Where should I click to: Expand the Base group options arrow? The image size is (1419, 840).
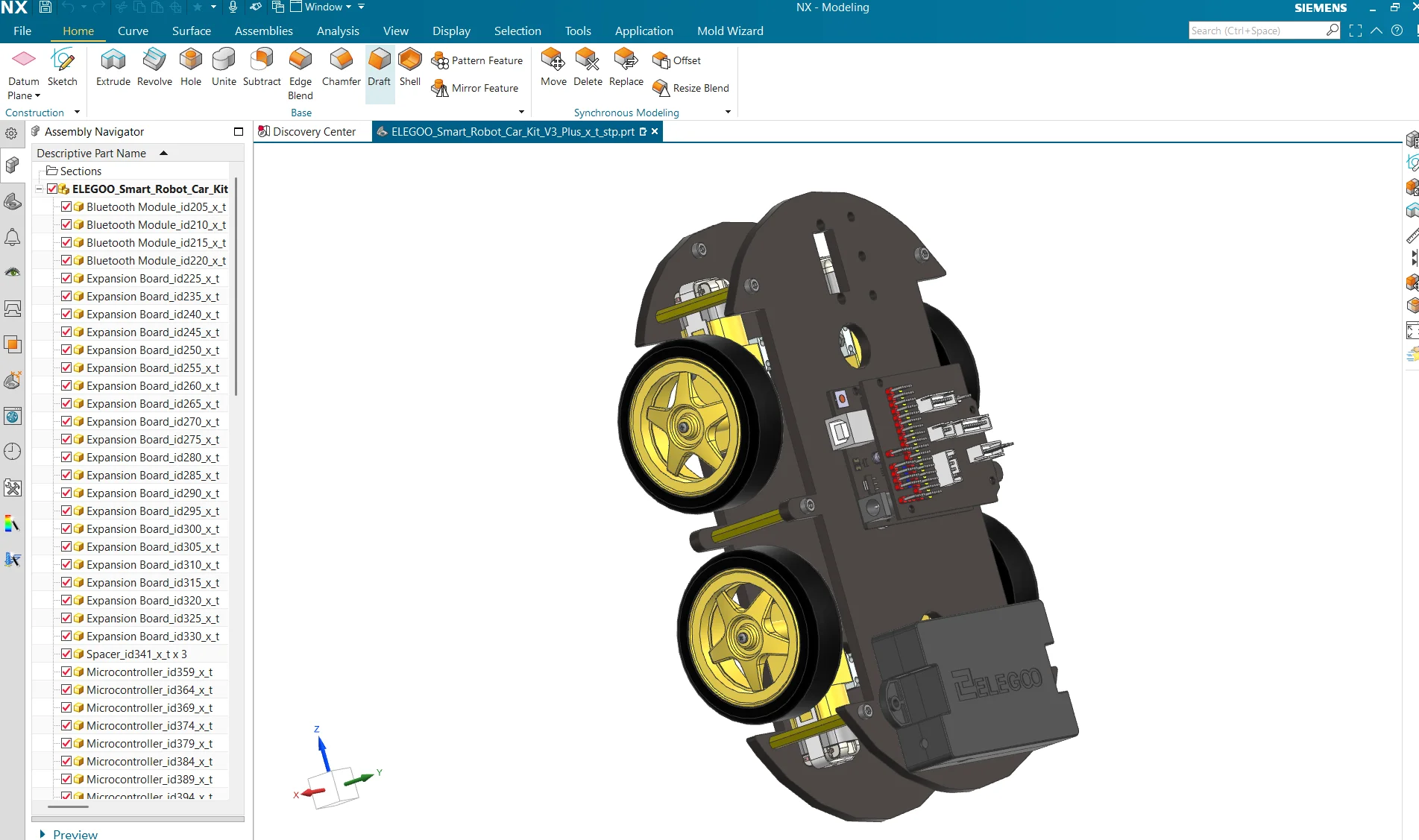(x=521, y=113)
